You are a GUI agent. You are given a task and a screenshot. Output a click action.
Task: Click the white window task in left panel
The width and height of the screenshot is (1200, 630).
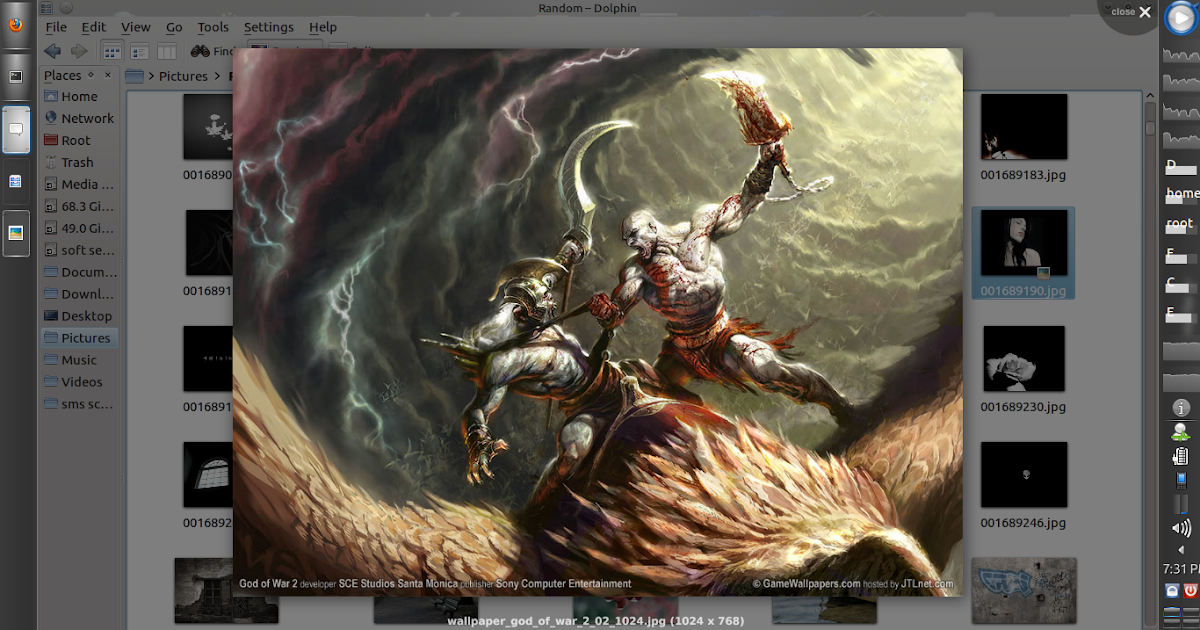click(16, 129)
